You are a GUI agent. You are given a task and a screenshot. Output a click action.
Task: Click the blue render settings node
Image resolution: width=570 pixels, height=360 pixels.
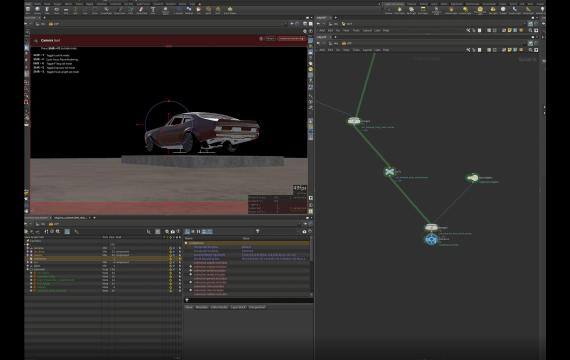tap(431, 240)
